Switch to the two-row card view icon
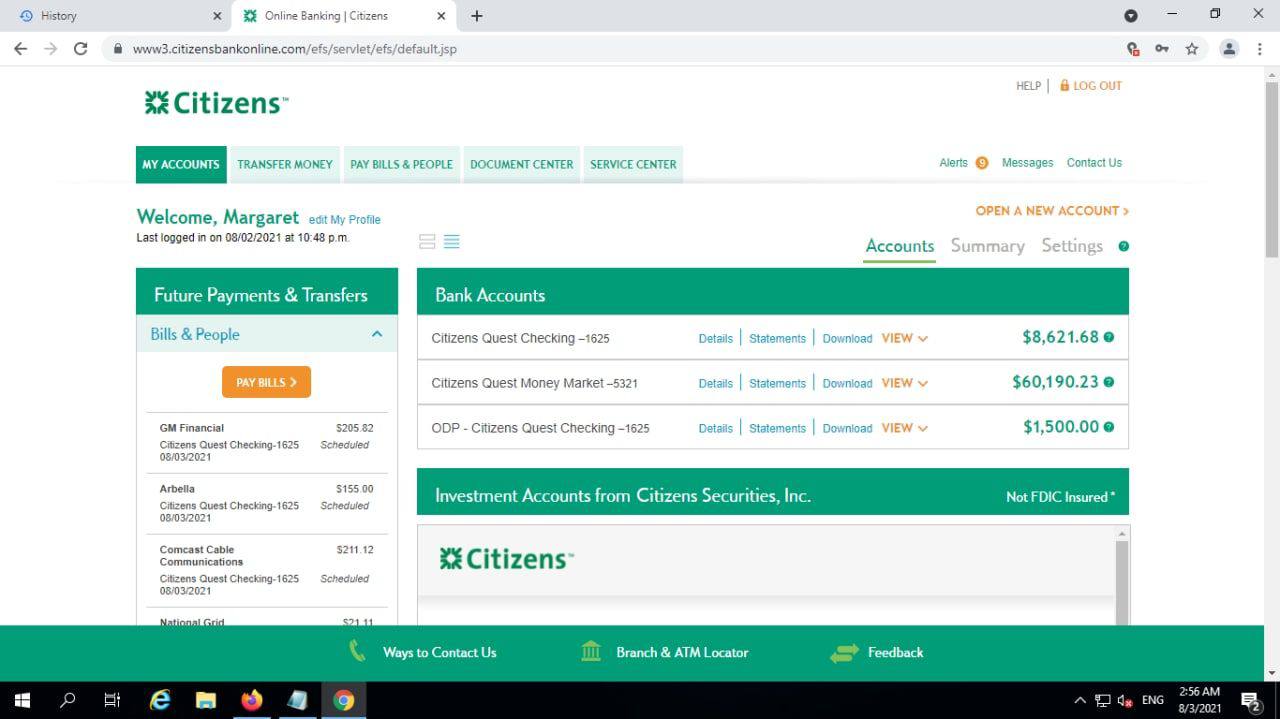 point(427,241)
